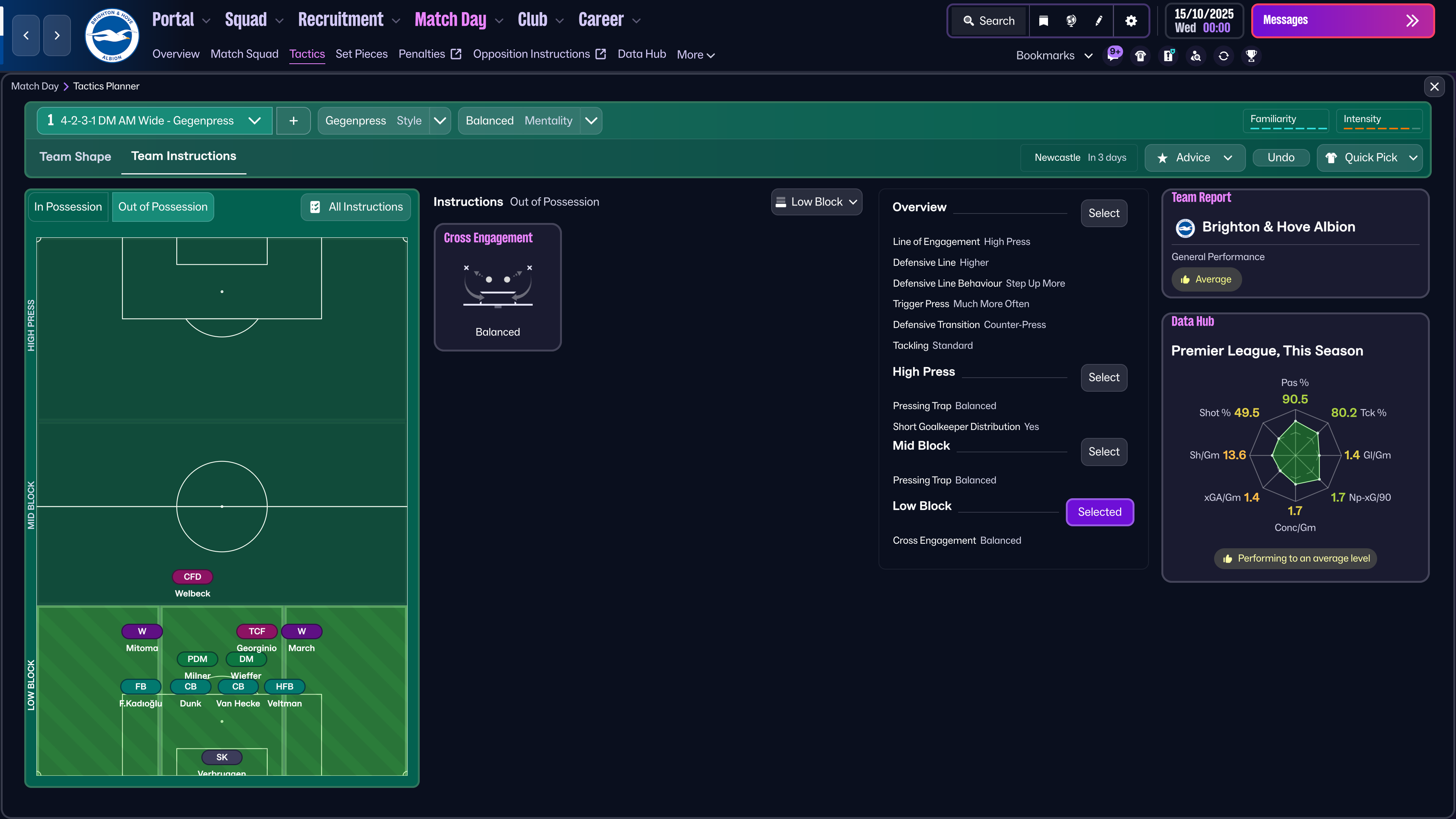Open preferences with the settings gear icon
Viewport: 1456px width, 819px height.
coord(1131,20)
